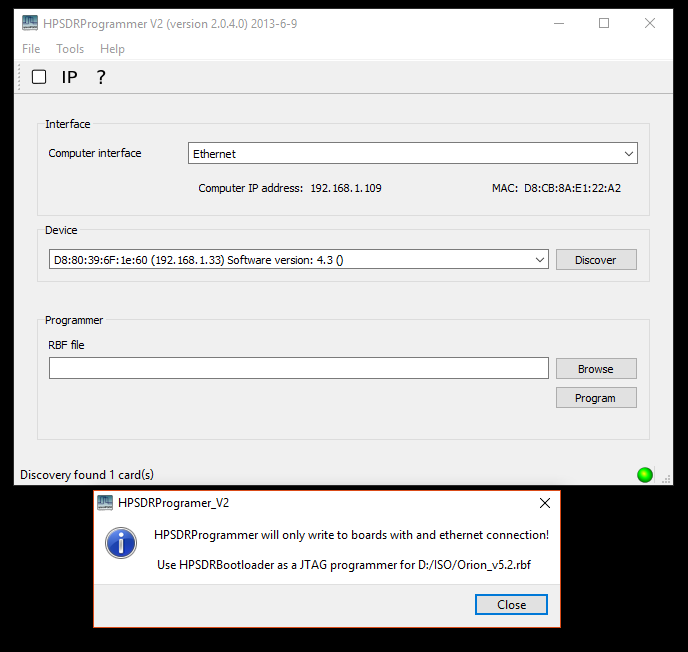Click the 'Discovery found 1 card(s)' status text

tap(87, 475)
